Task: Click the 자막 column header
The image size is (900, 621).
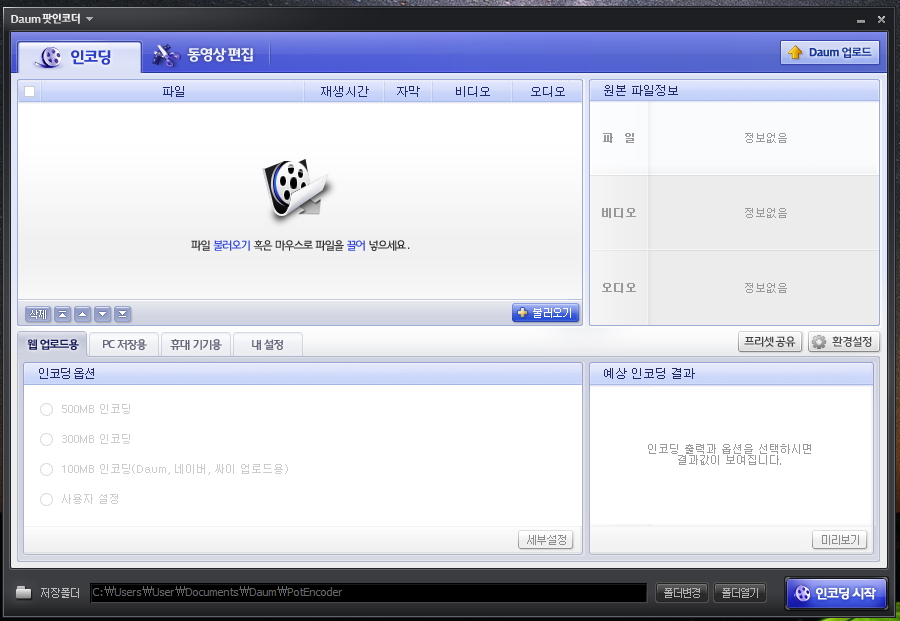Action: 408,91
